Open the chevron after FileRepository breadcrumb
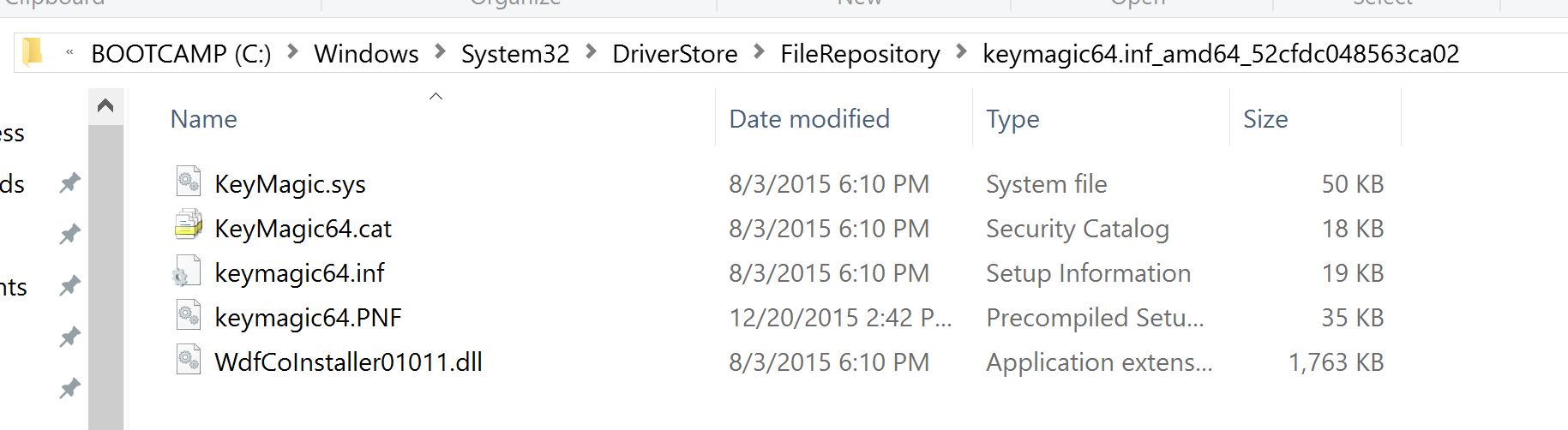The width and height of the screenshot is (1568, 430). [961, 52]
